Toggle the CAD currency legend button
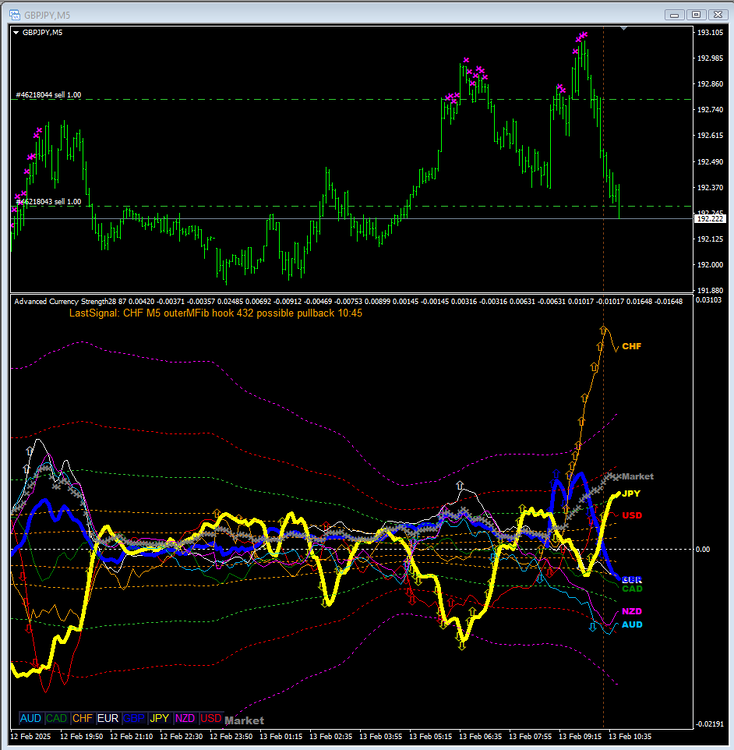This screenshot has width=734, height=750. click(56, 718)
